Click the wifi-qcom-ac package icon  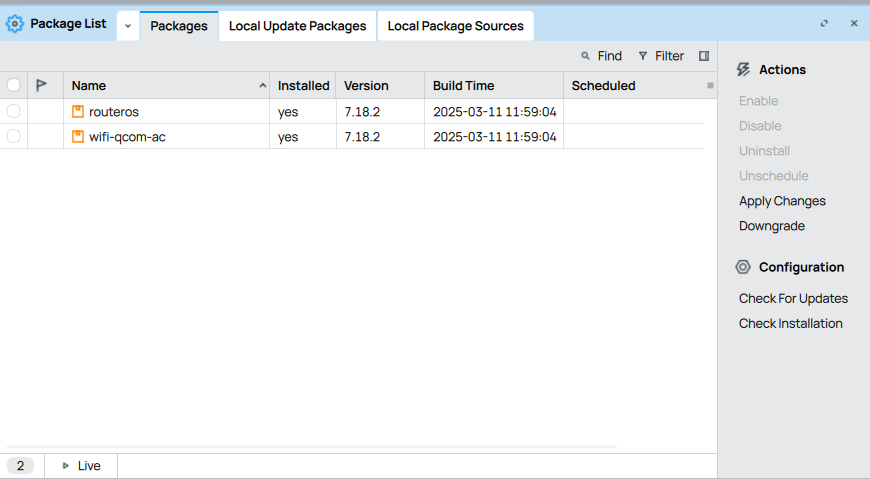point(78,137)
